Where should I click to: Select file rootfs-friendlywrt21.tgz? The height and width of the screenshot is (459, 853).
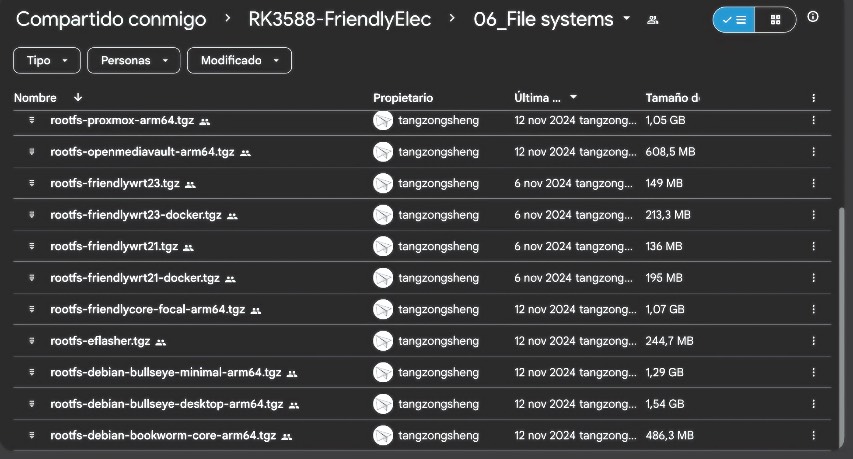(114, 246)
